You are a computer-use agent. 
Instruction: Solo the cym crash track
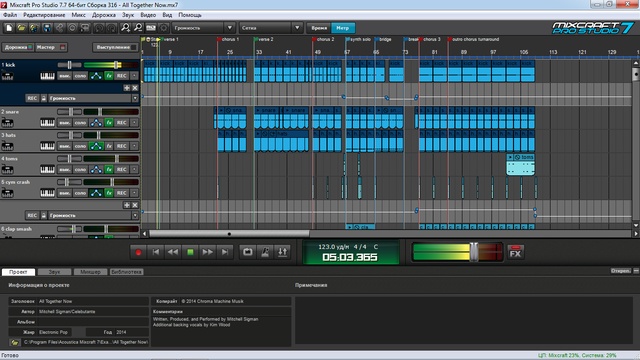tap(80, 193)
